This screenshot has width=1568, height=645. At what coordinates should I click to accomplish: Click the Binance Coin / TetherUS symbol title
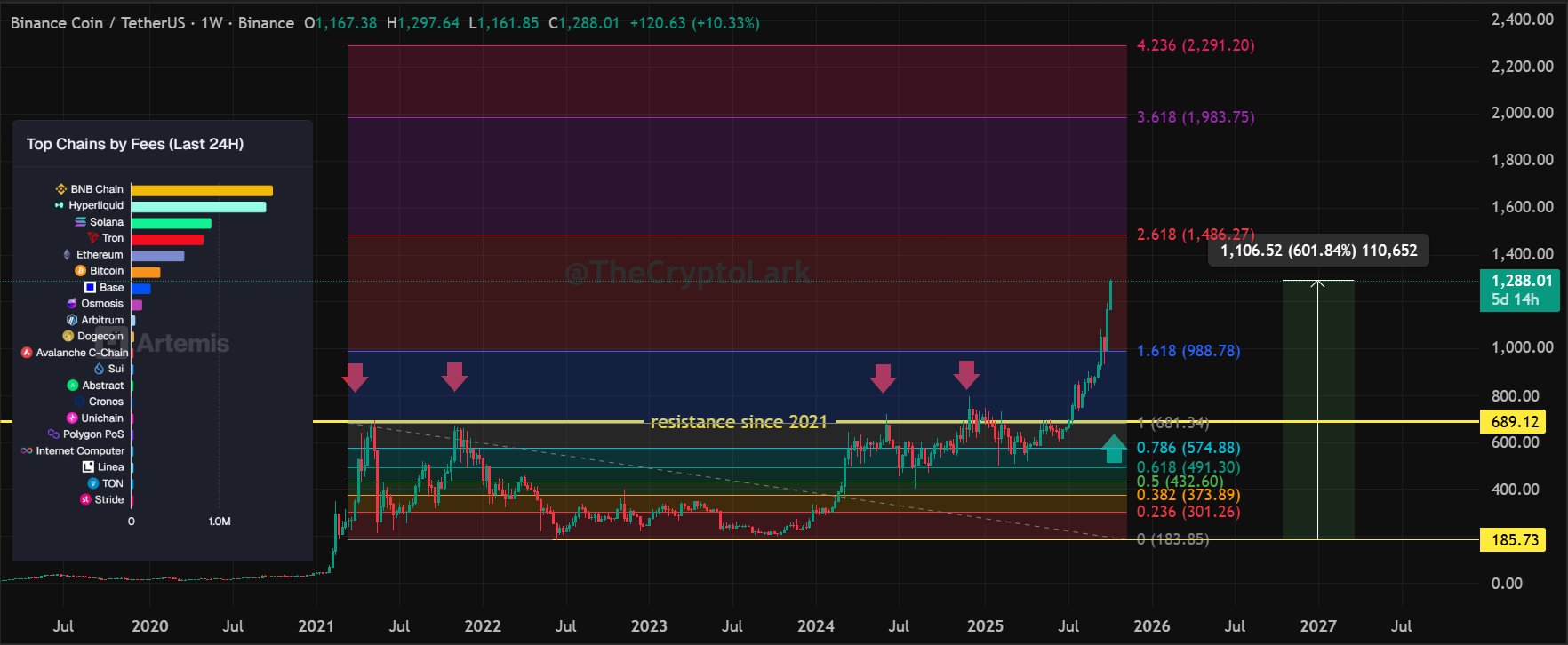click(98, 23)
